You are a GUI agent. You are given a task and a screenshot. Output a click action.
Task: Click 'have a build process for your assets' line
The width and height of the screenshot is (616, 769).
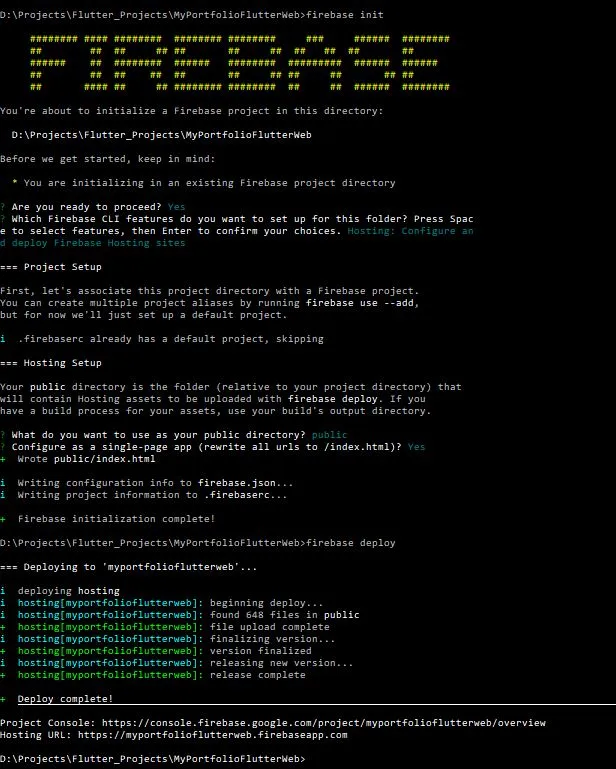(215, 411)
